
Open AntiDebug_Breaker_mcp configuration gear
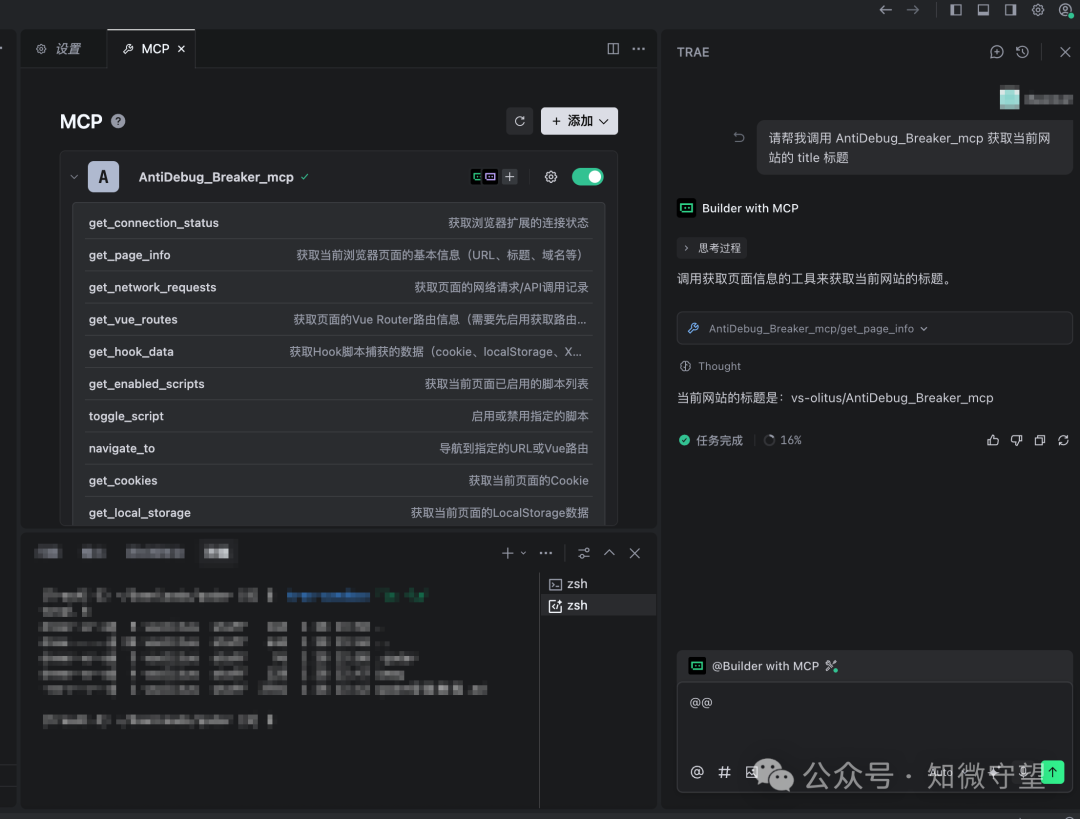(x=551, y=177)
